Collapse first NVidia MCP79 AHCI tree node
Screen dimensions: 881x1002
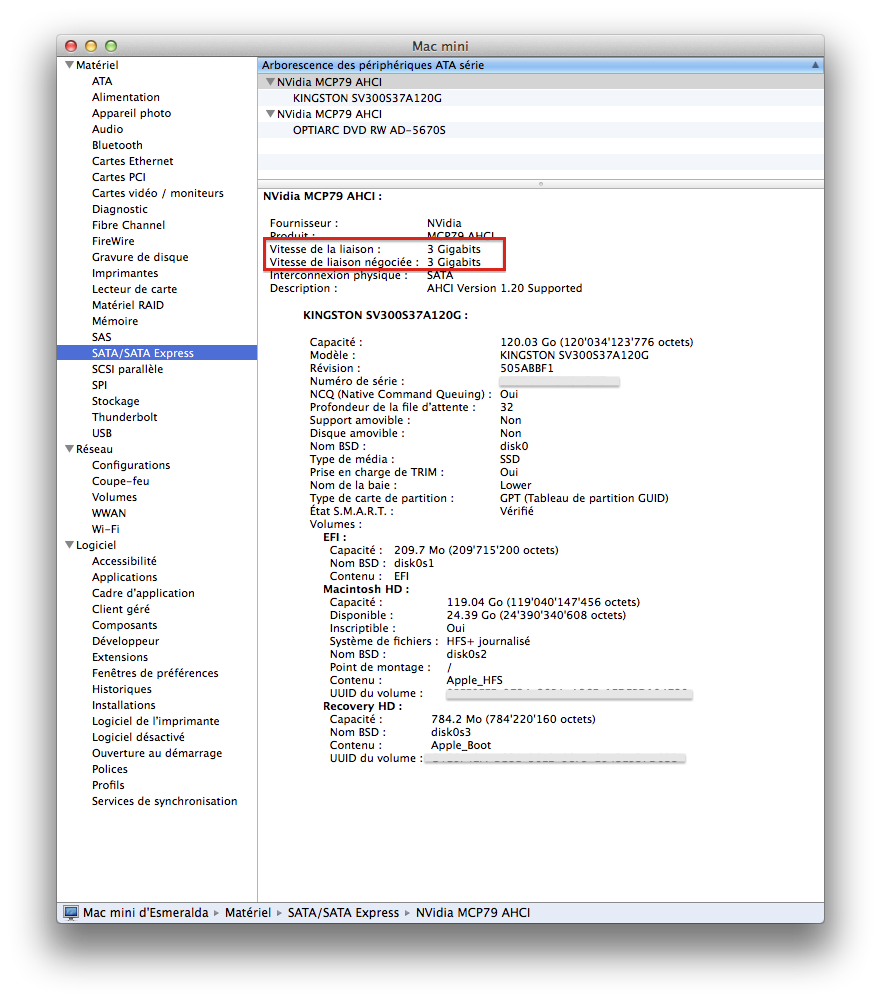click(x=270, y=82)
